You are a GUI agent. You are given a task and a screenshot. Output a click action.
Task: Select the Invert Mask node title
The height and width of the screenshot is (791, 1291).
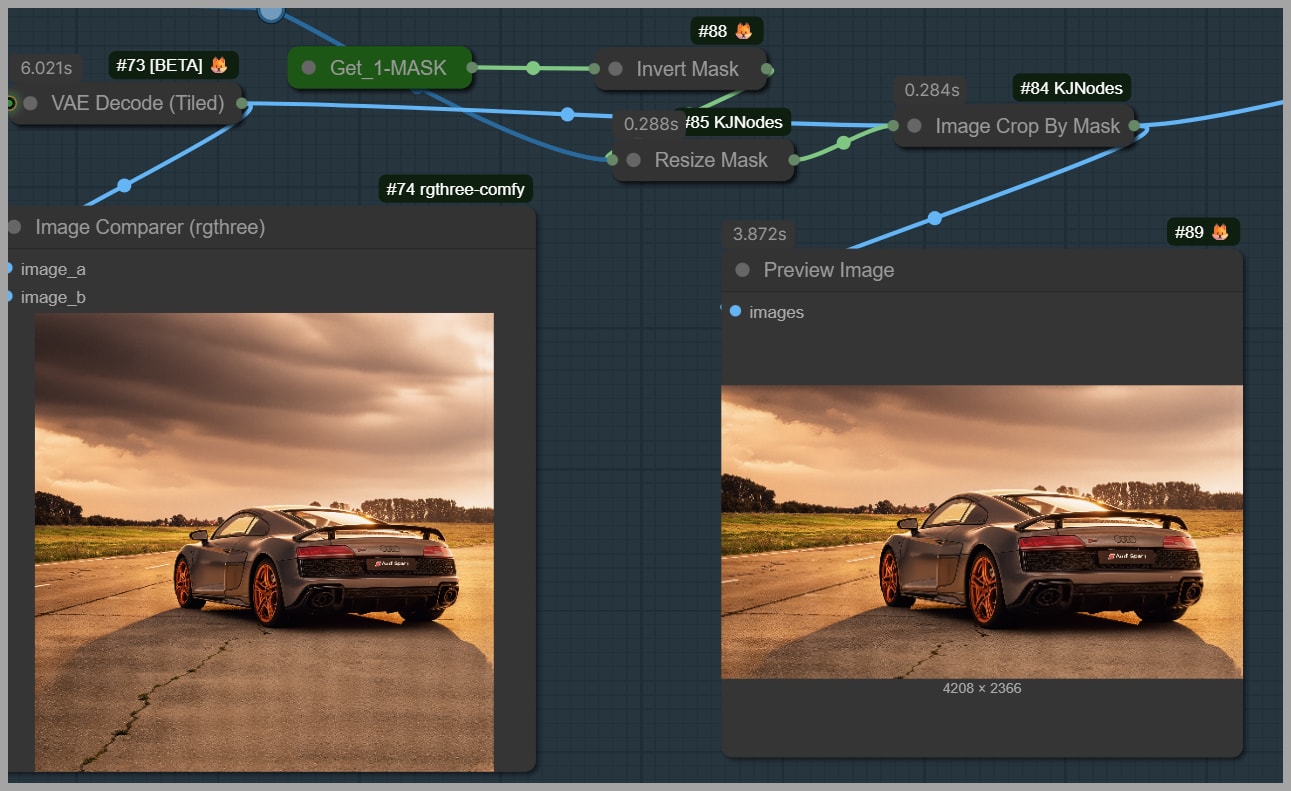(687, 69)
